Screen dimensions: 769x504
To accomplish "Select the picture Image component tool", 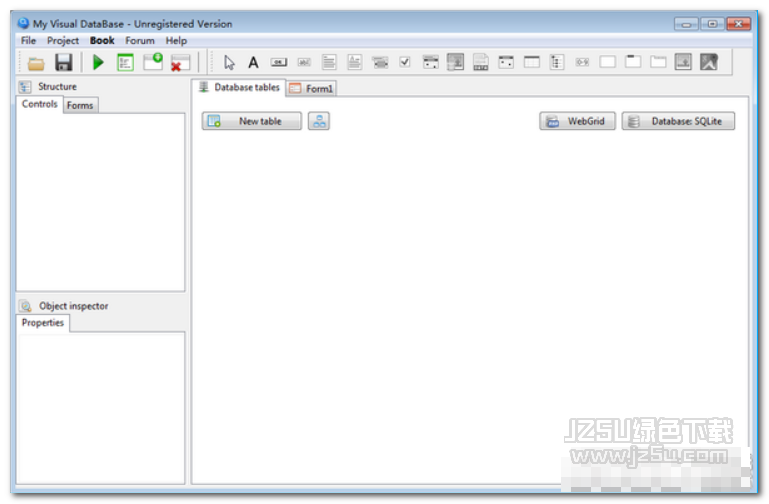I will 709,62.
